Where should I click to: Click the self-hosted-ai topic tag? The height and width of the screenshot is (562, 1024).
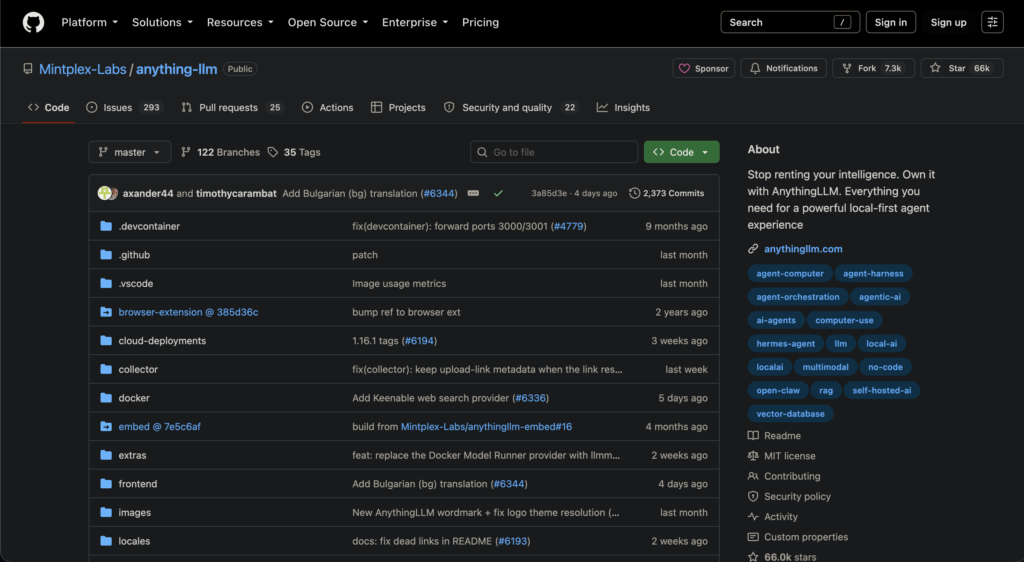coord(882,390)
